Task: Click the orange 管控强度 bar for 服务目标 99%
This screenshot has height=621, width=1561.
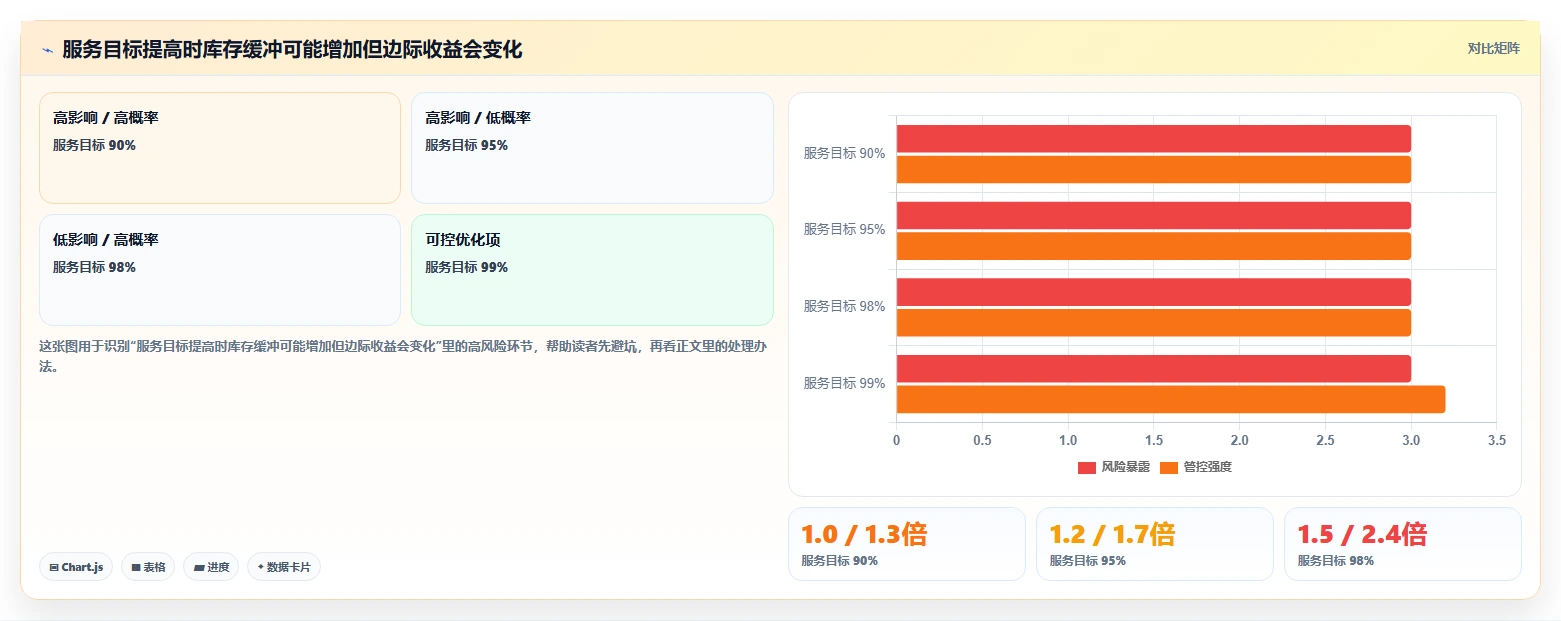Action: tap(1170, 399)
